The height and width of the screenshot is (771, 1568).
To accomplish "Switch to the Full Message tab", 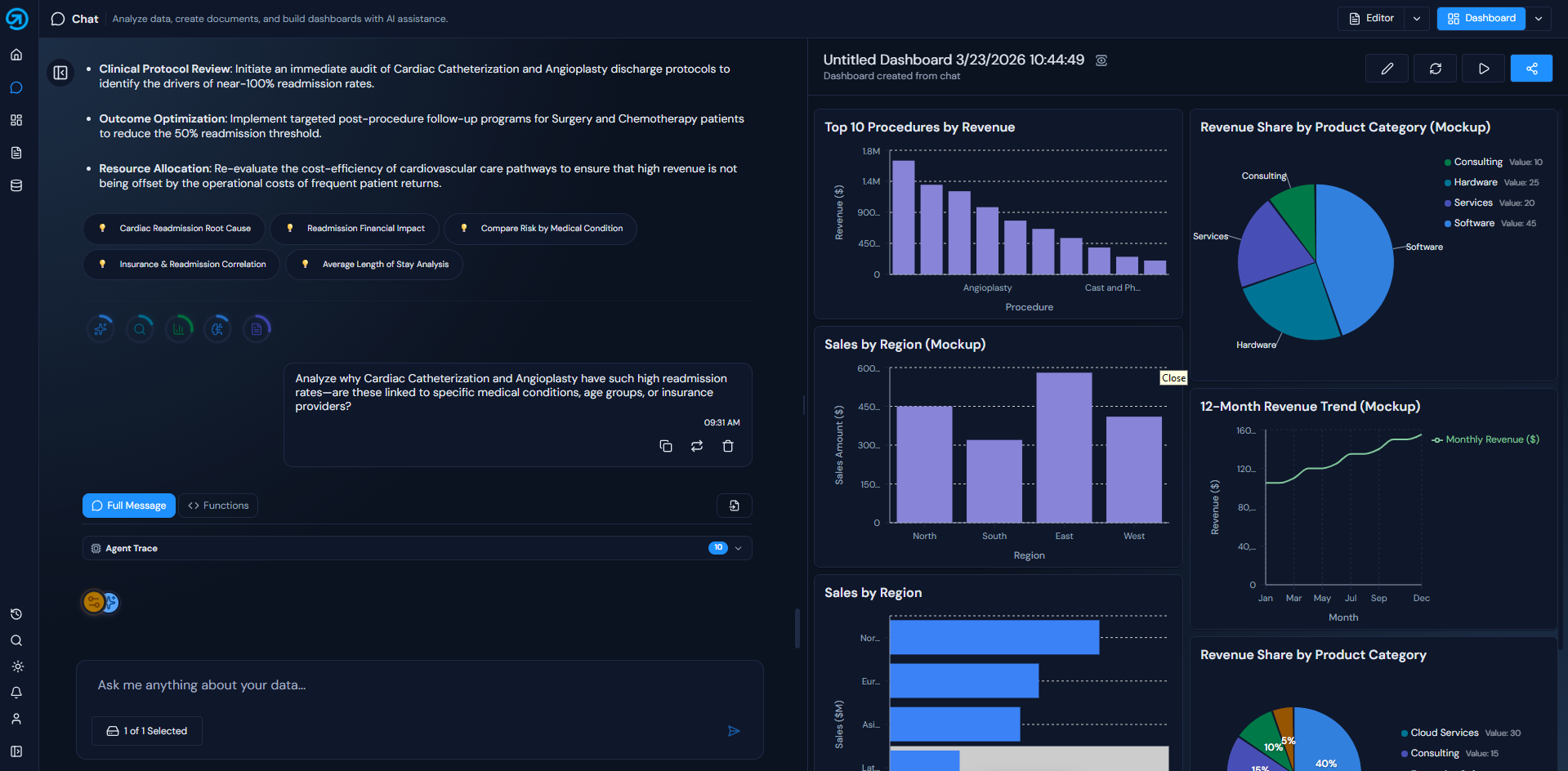I will point(129,506).
